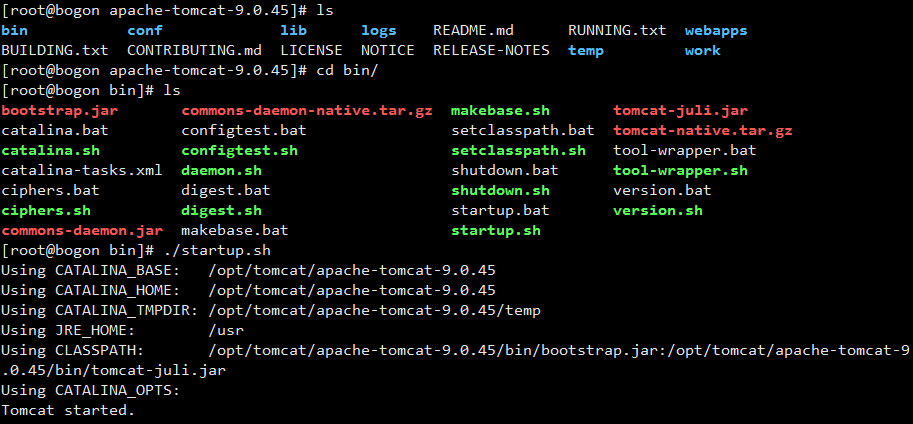Select commons-daemon-native.tar.gz in the listing

(307, 111)
